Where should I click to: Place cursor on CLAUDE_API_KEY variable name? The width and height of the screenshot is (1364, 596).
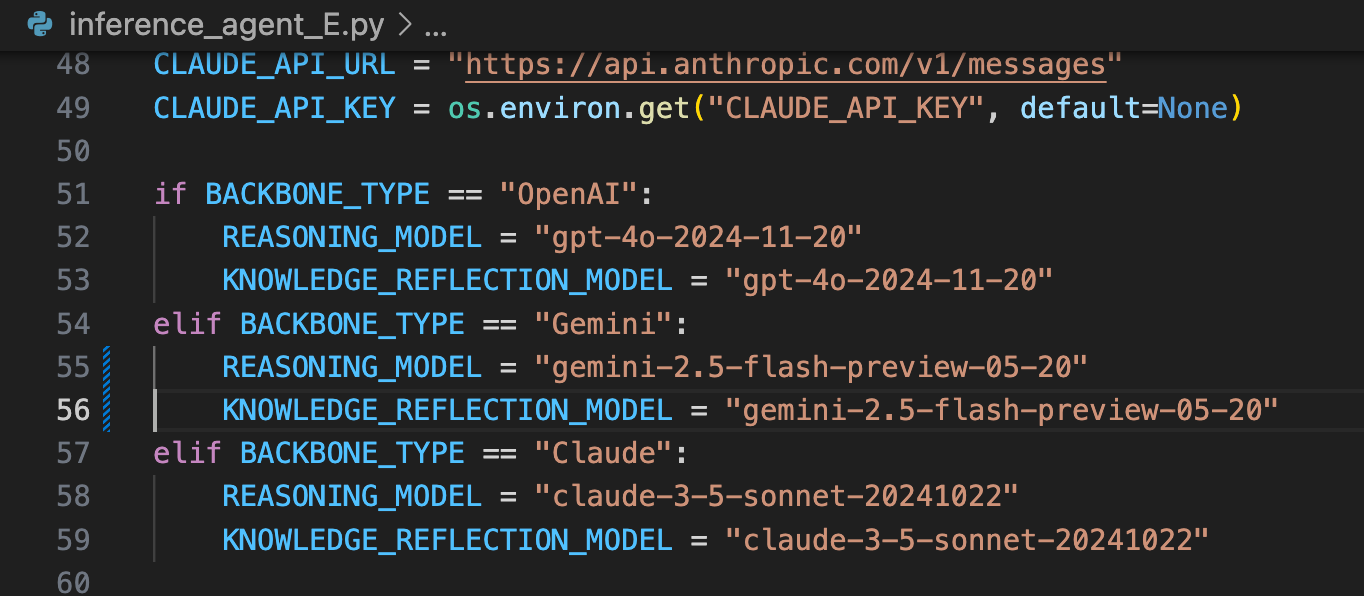(274, 108)
